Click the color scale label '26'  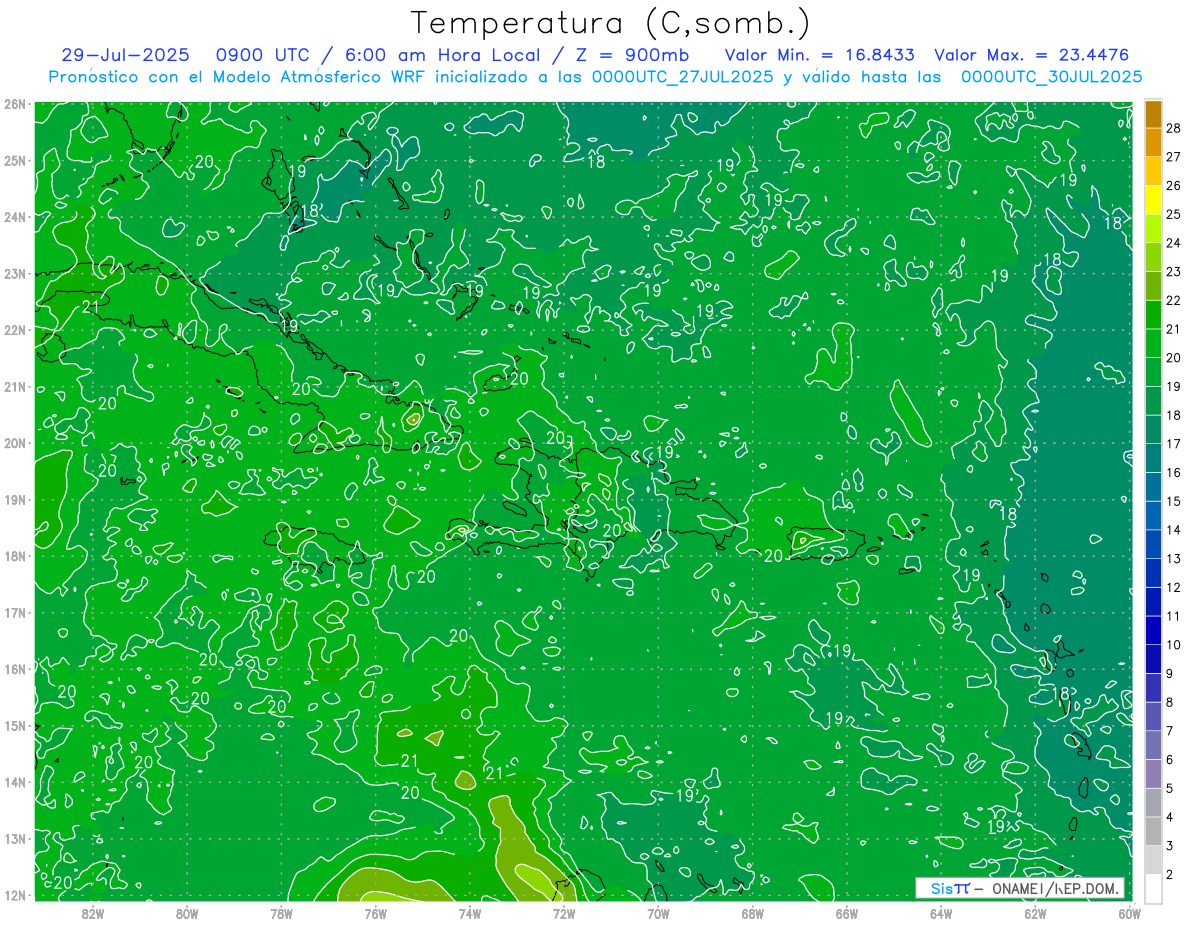[1174, 186]
